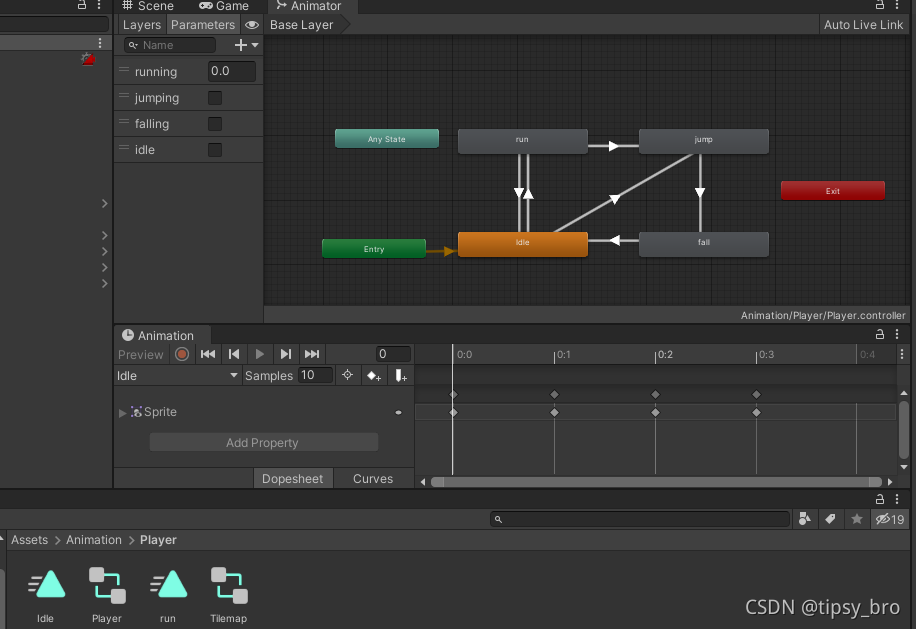The height and width of the screenshot is (629, 916).
Task: Click the Add event icon
Action: coord(401,376)
